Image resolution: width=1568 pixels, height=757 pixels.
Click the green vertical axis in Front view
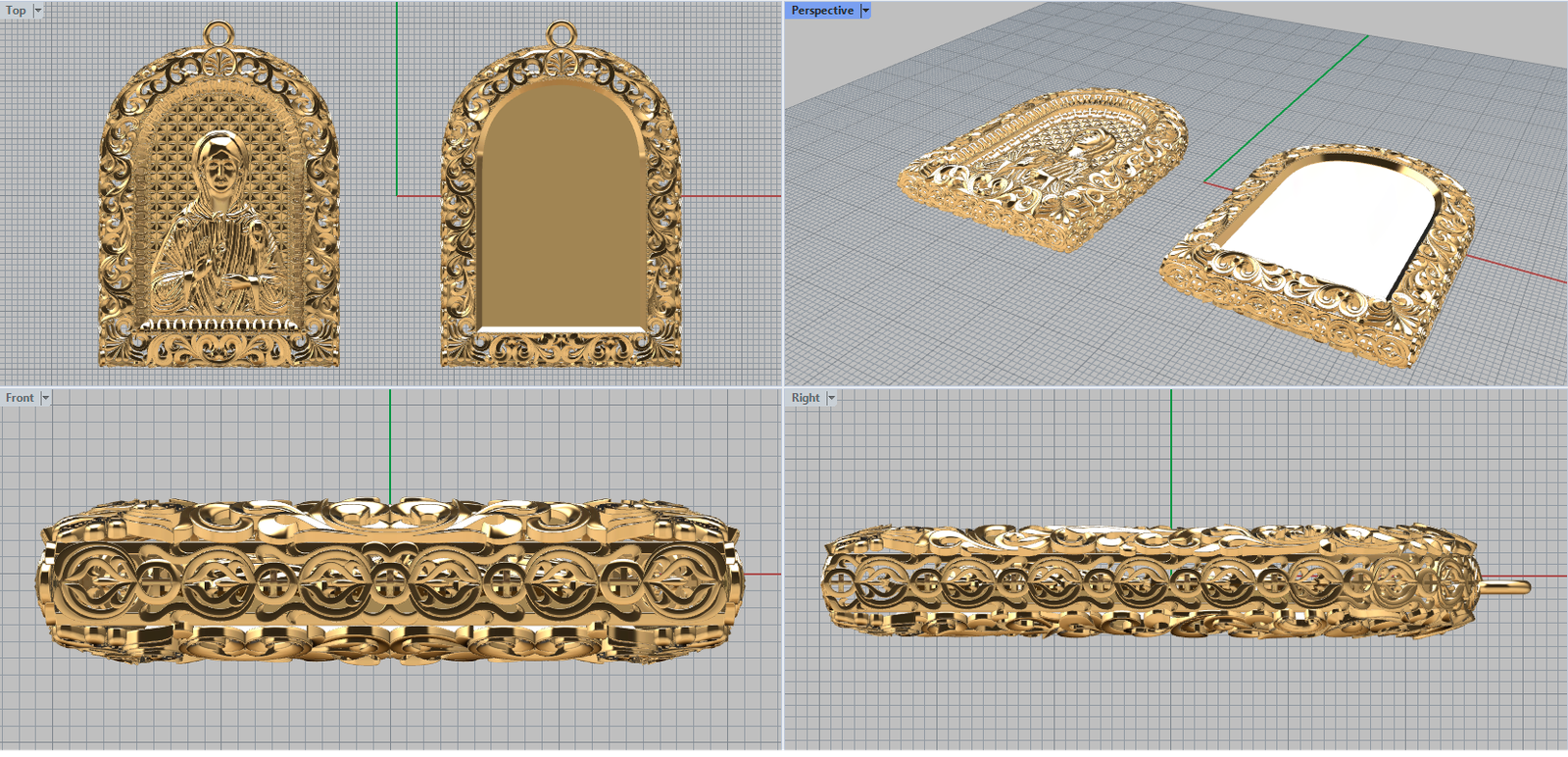point(390,441)
